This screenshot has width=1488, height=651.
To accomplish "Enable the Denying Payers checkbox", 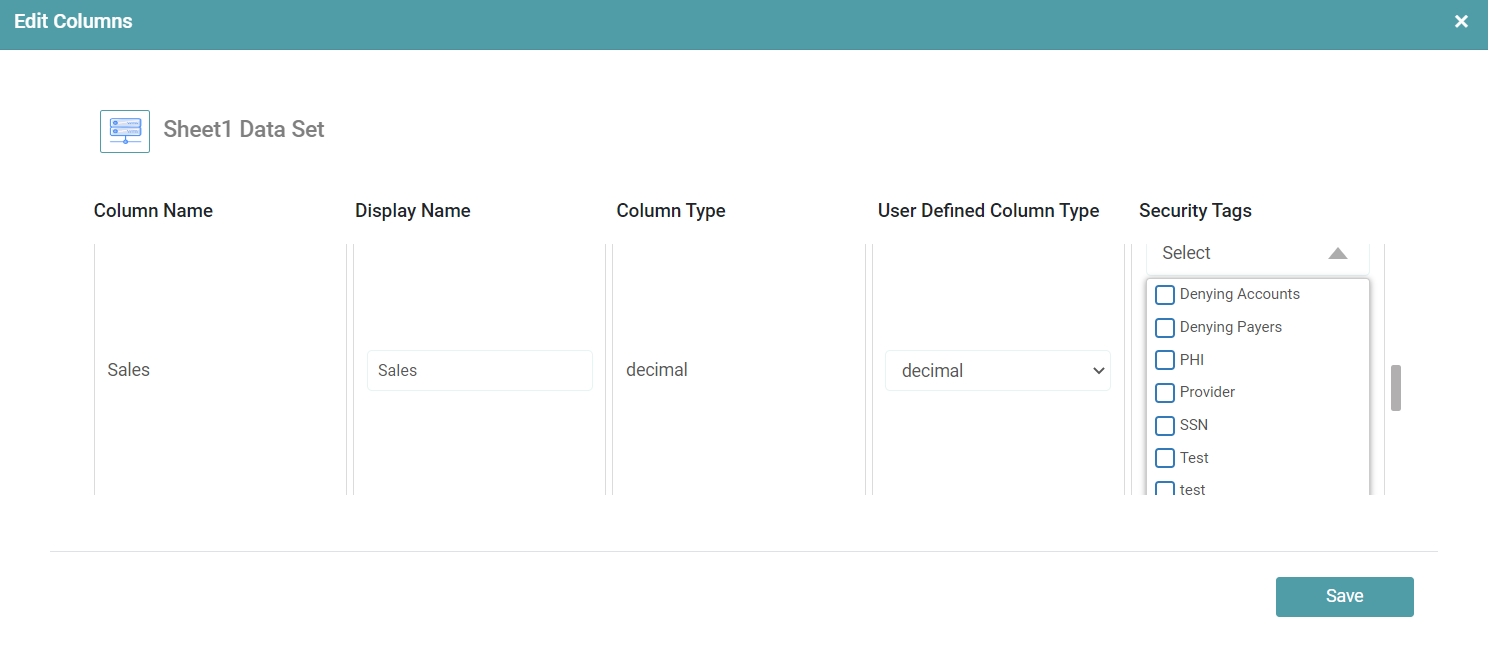I will tap(1165, 328).
